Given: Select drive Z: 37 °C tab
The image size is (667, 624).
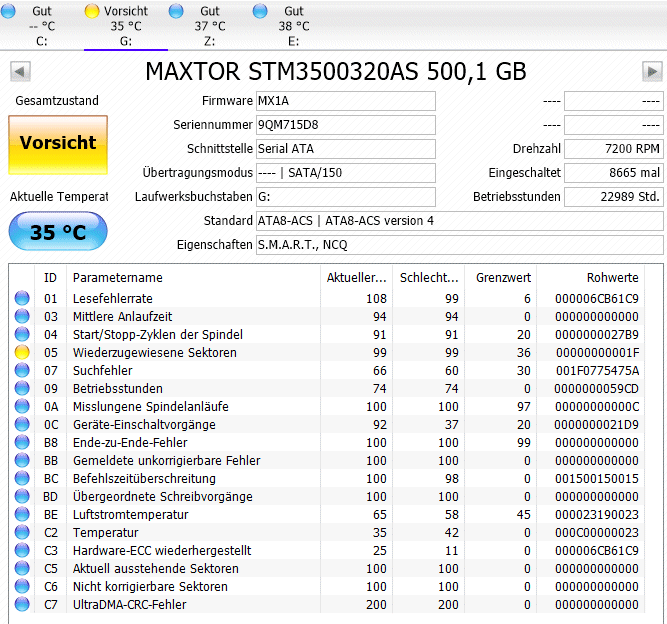Looking at the screenshot, I should click(x=210, y=26).
